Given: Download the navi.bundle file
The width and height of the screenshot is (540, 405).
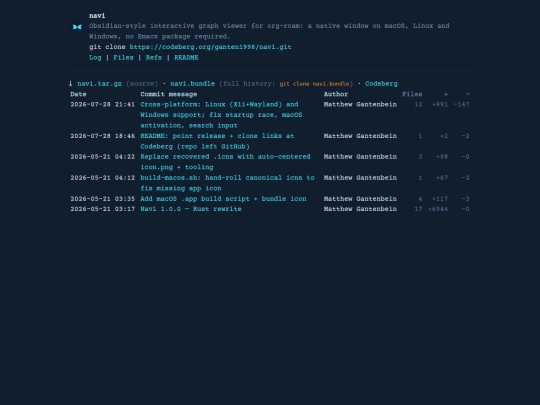Looking at the screenshot, I should pos(192,84).
